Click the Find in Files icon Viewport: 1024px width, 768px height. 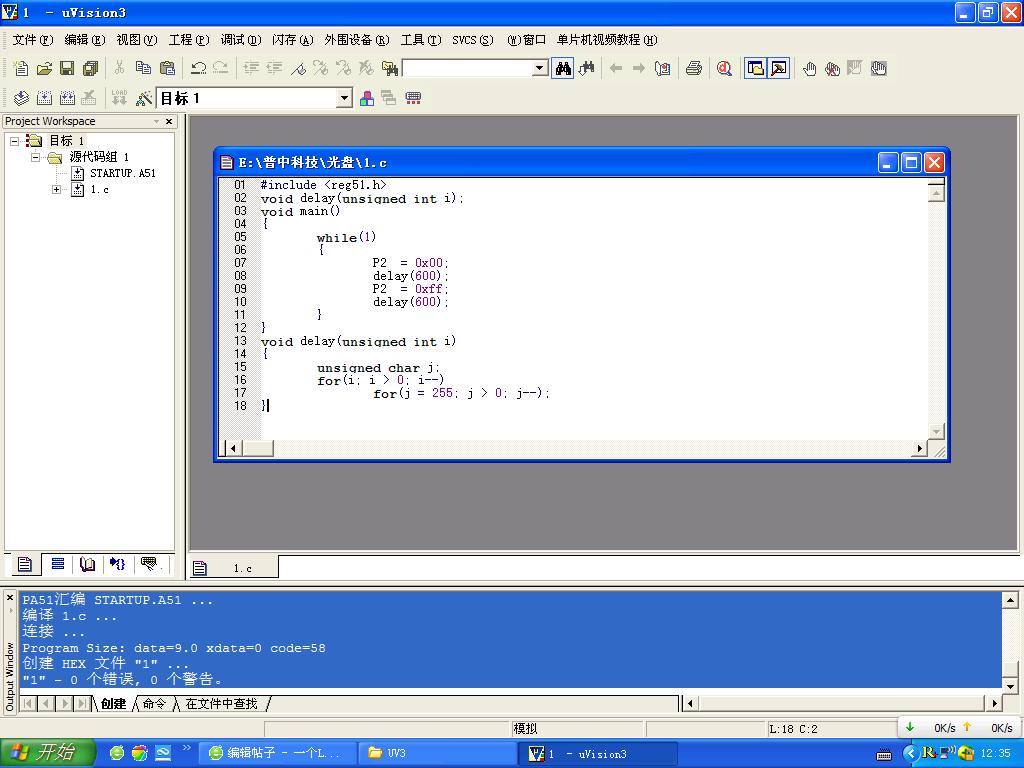click(390, 68)
